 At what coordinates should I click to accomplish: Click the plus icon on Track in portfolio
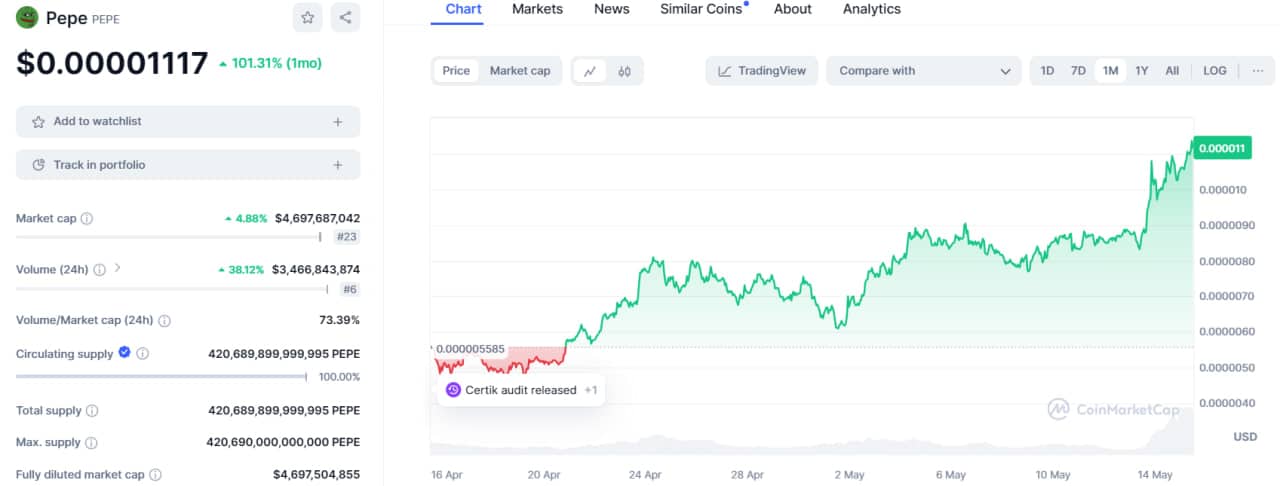tap(338, 165)
